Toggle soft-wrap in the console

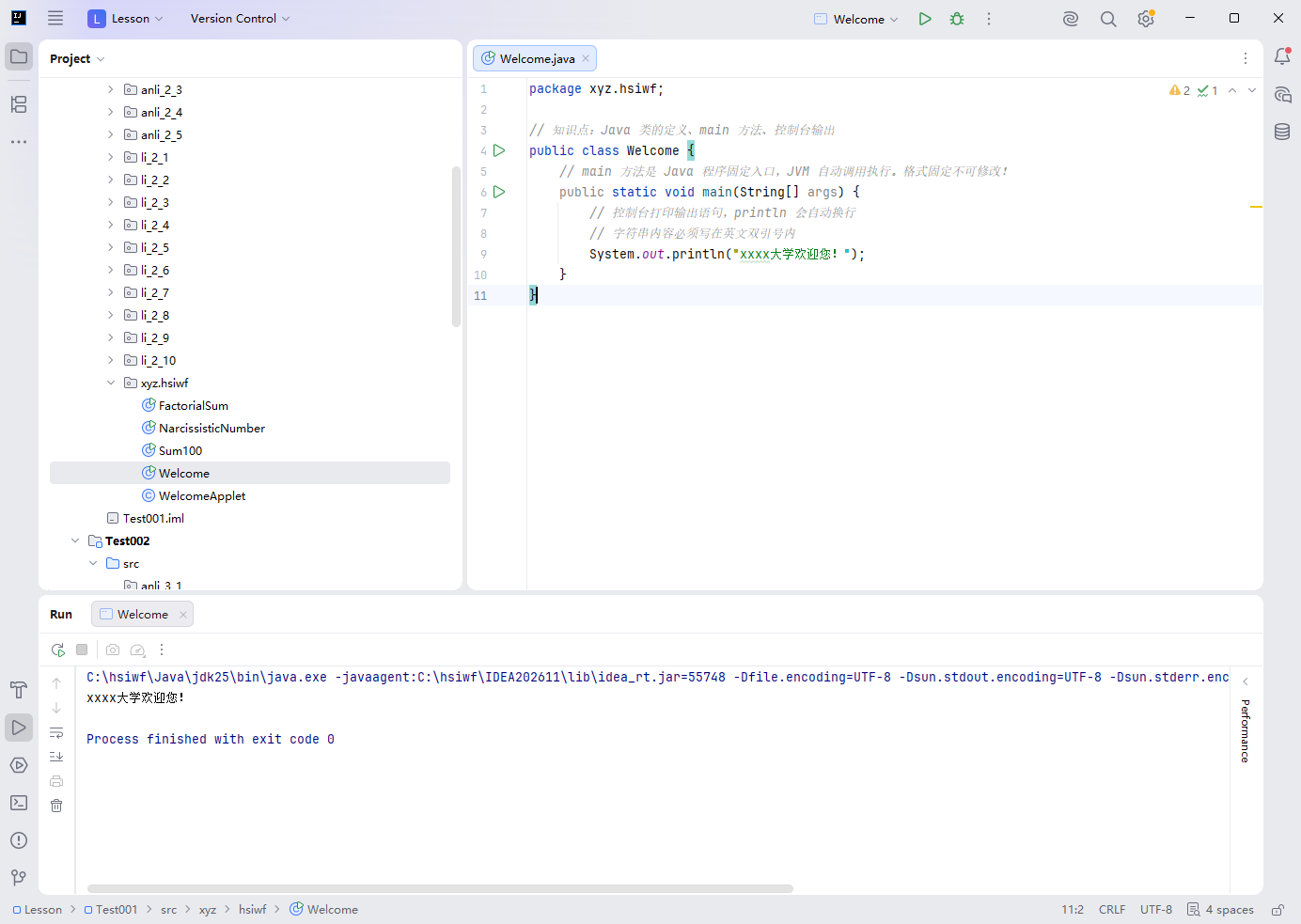56,732
